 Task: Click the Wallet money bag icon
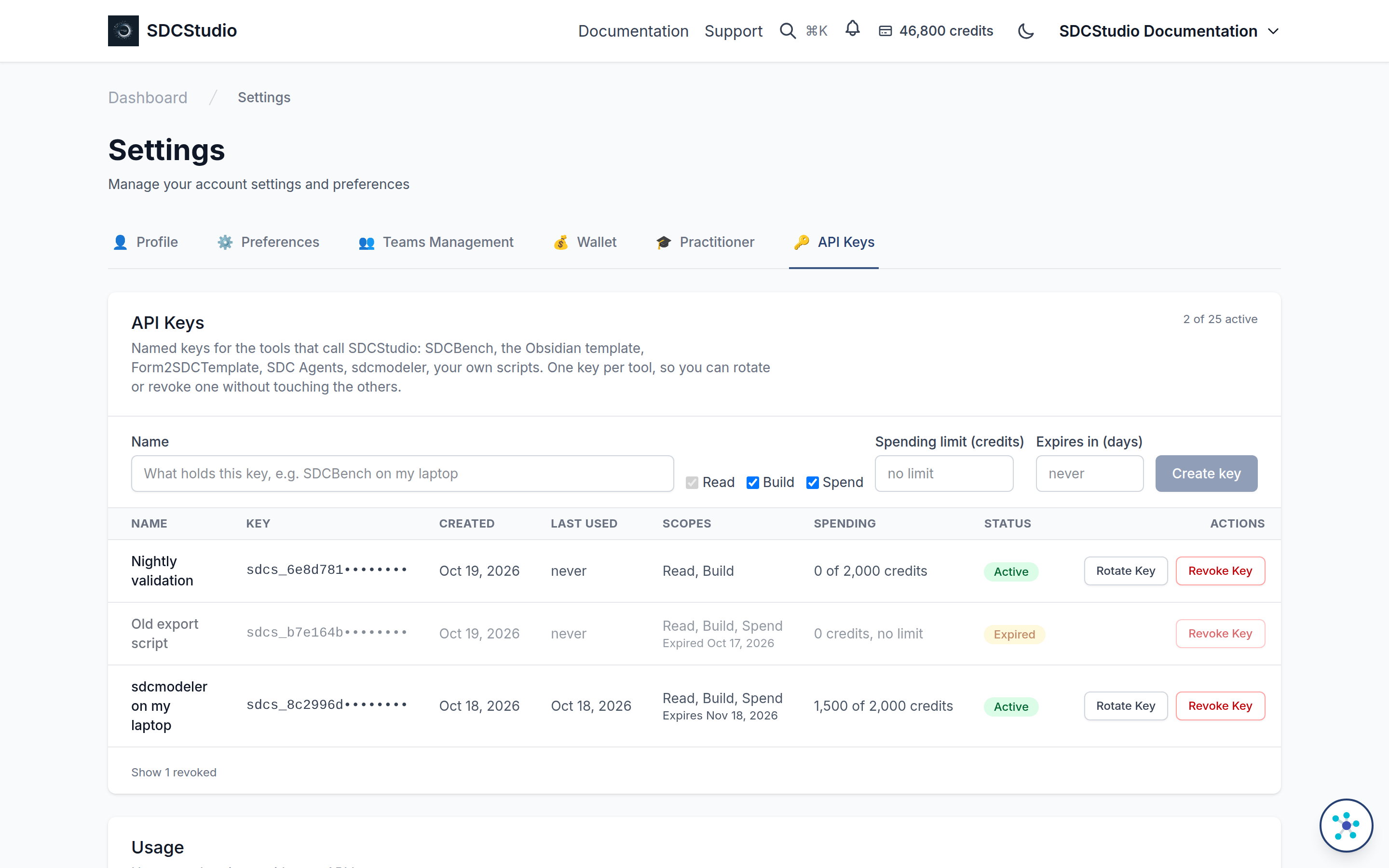click(x=561, y=242)
